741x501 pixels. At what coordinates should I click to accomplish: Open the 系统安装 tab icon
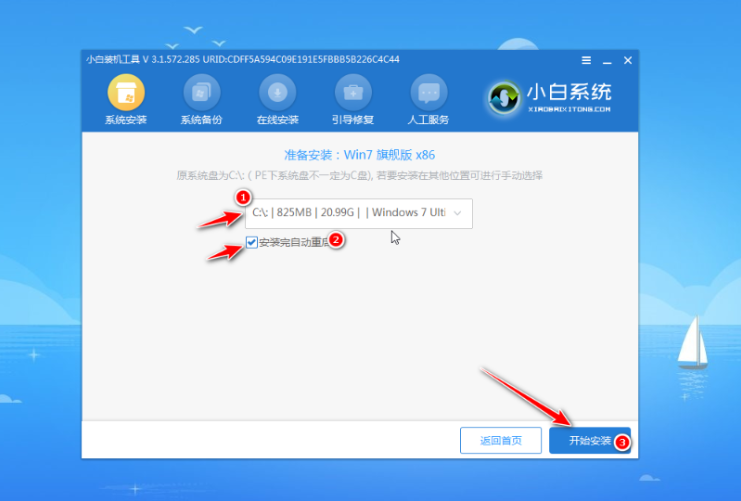coord(126,93)
